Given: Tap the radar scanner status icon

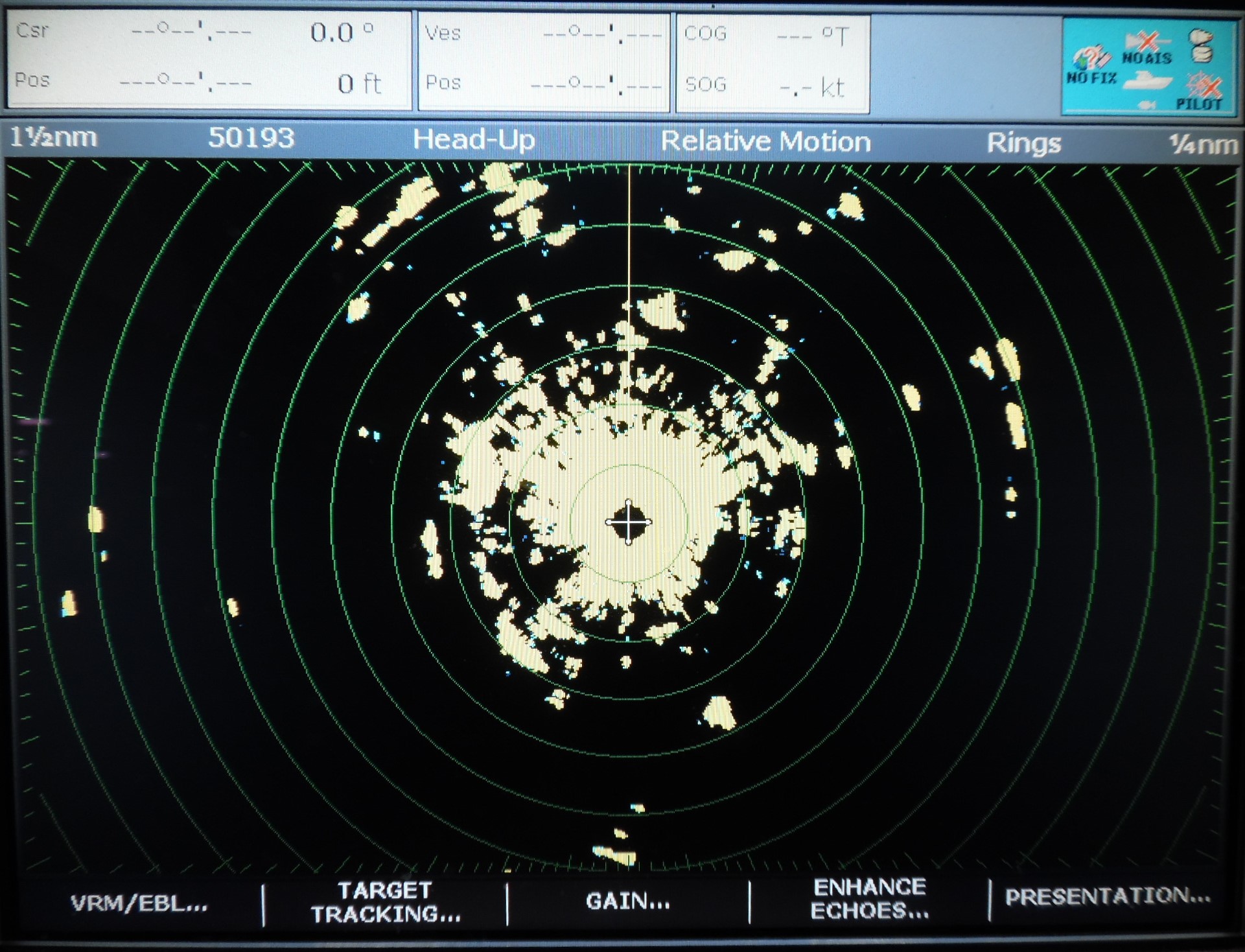Looking at the screenshot, I should coord(1200,45).
